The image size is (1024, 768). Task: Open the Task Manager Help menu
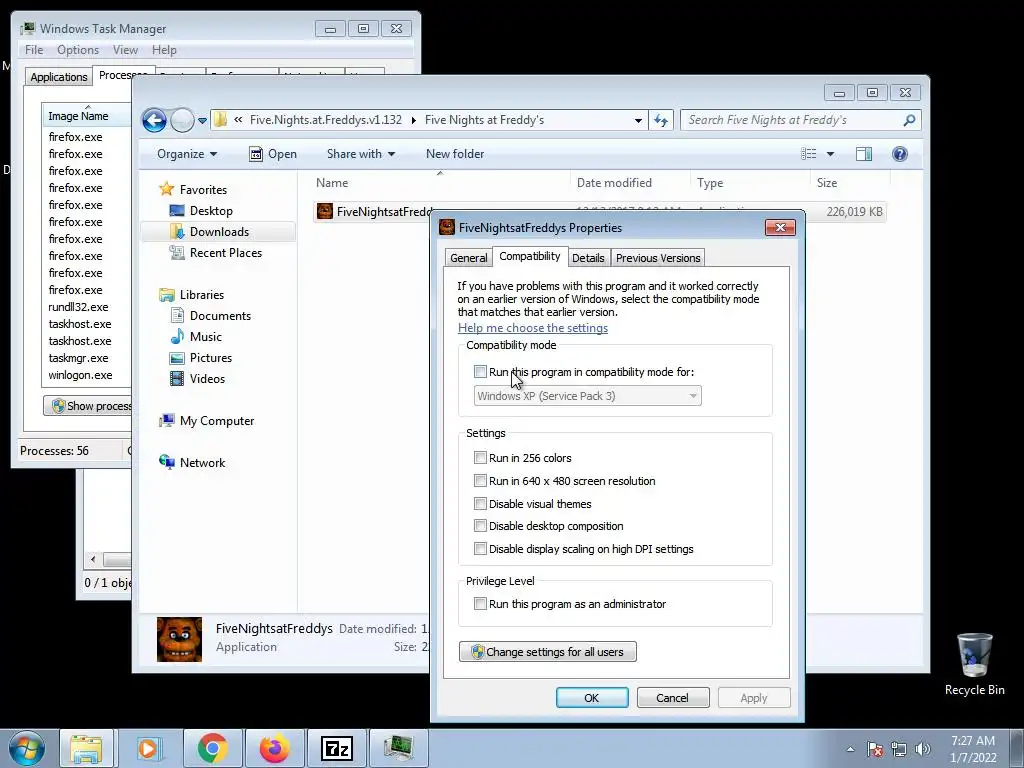click(164, 50)
